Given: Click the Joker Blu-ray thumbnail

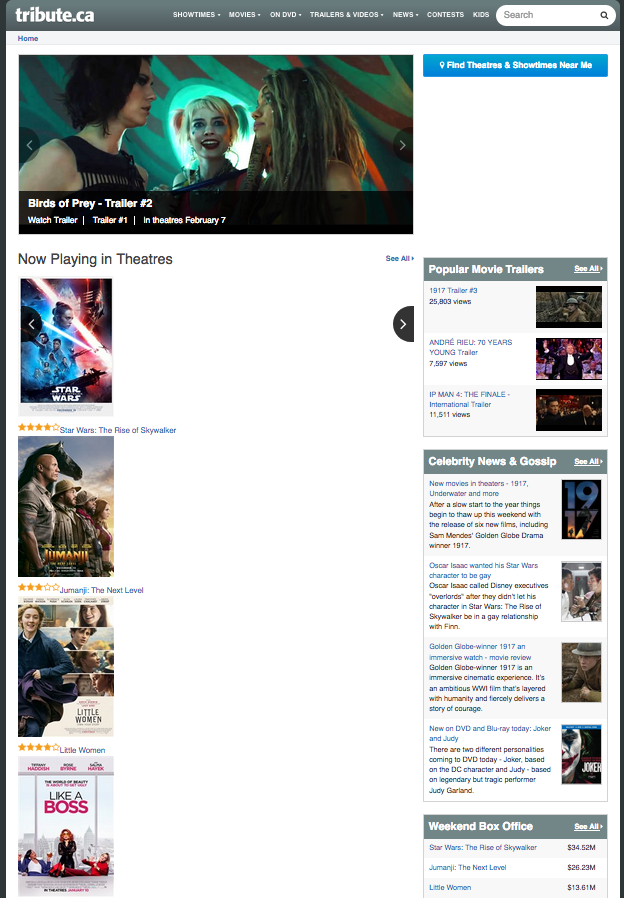Looking at the screenshot, I should (x=581, y=754).
